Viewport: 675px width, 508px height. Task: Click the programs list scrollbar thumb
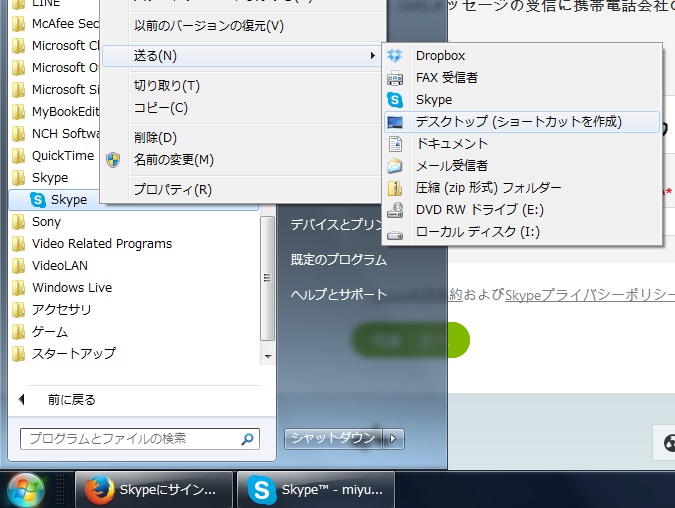point(267,279)
